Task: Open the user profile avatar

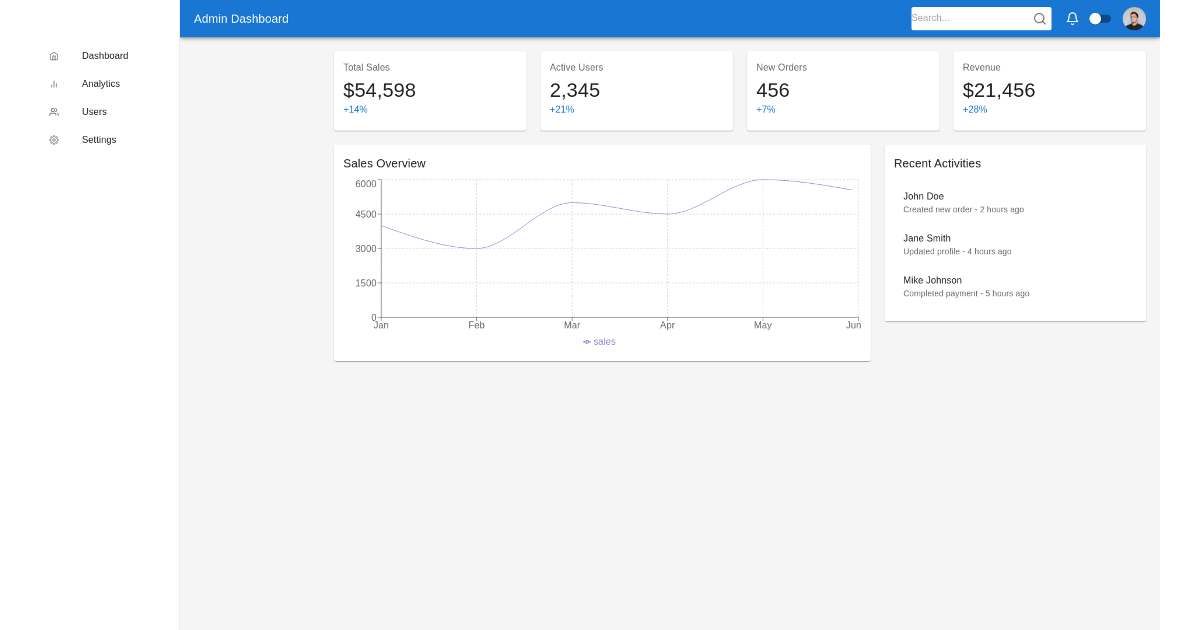Action: 1133,19
